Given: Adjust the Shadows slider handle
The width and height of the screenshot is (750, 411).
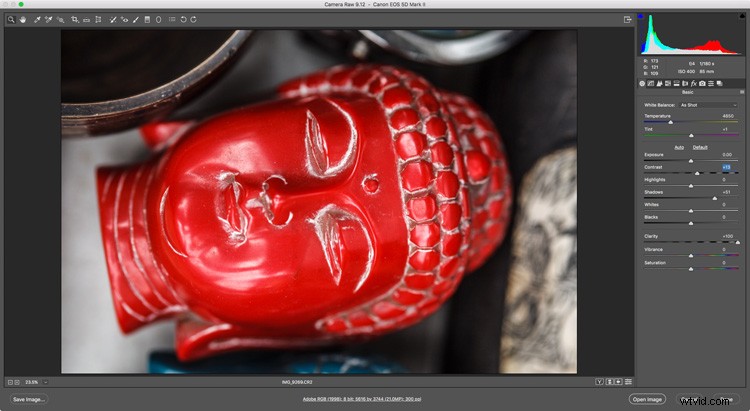Looking at the screenshot, I should (x=715, y=198).
